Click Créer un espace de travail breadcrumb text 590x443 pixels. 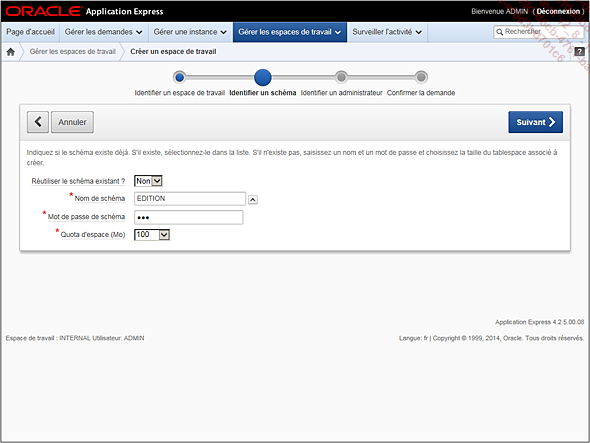pos(173,52)
